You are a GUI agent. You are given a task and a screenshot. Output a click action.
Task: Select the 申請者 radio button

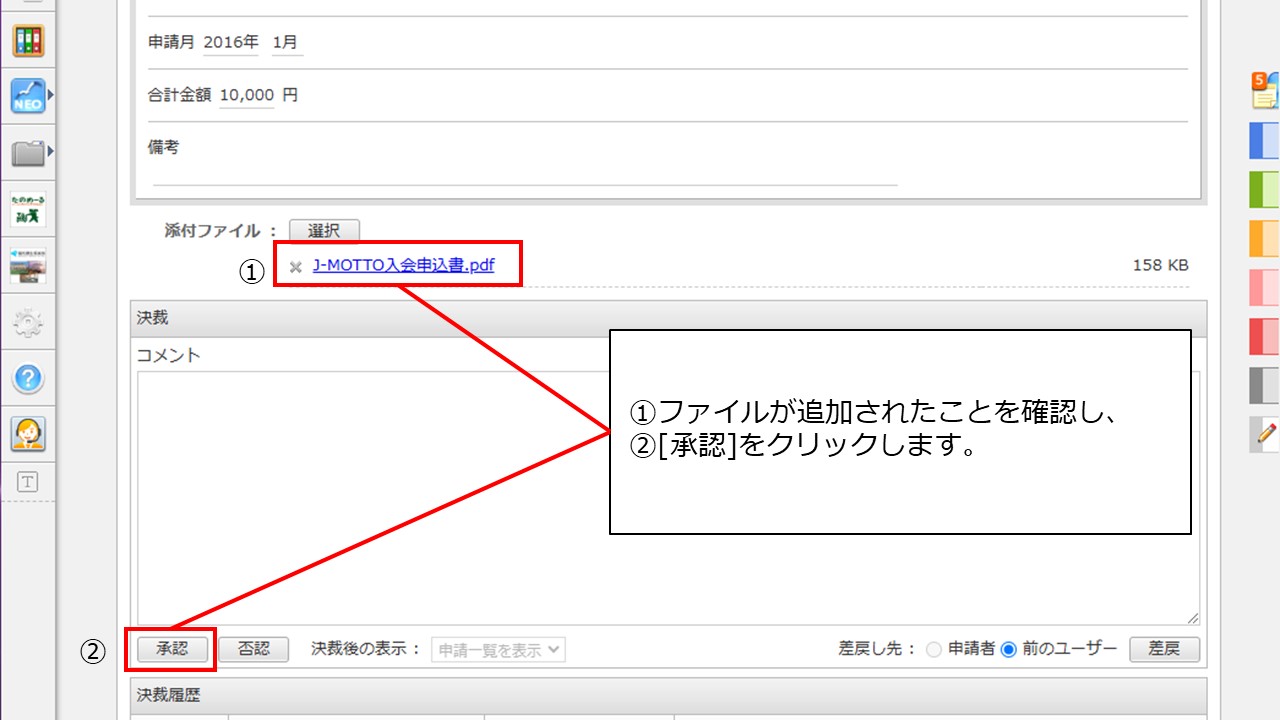934,650
